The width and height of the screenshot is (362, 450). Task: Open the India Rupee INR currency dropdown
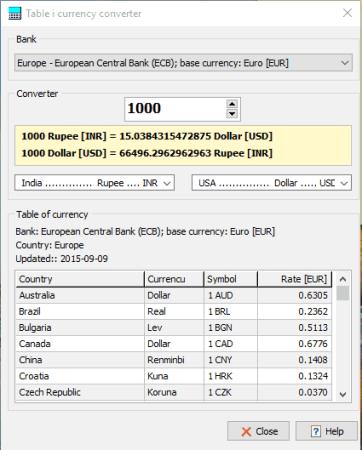pos(94,183)
